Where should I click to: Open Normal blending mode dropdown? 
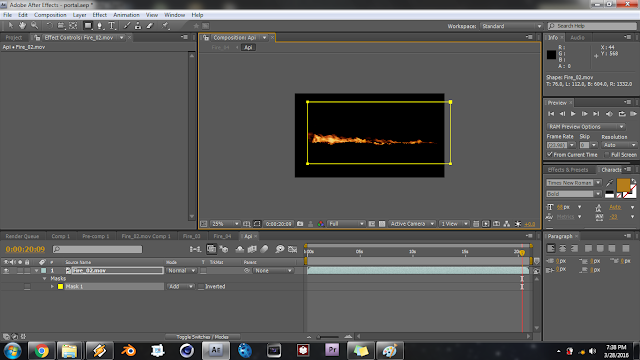click(181, 271)
